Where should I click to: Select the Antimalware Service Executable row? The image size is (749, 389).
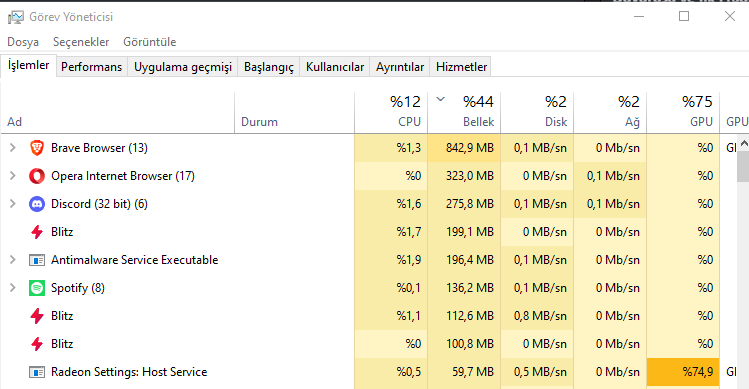369,260
